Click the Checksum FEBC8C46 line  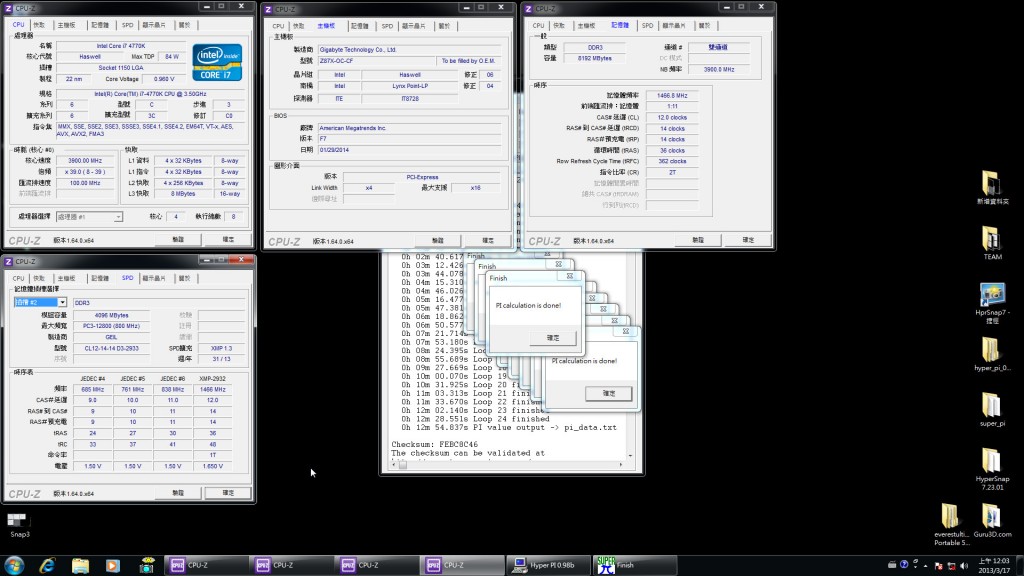point(434,444)
